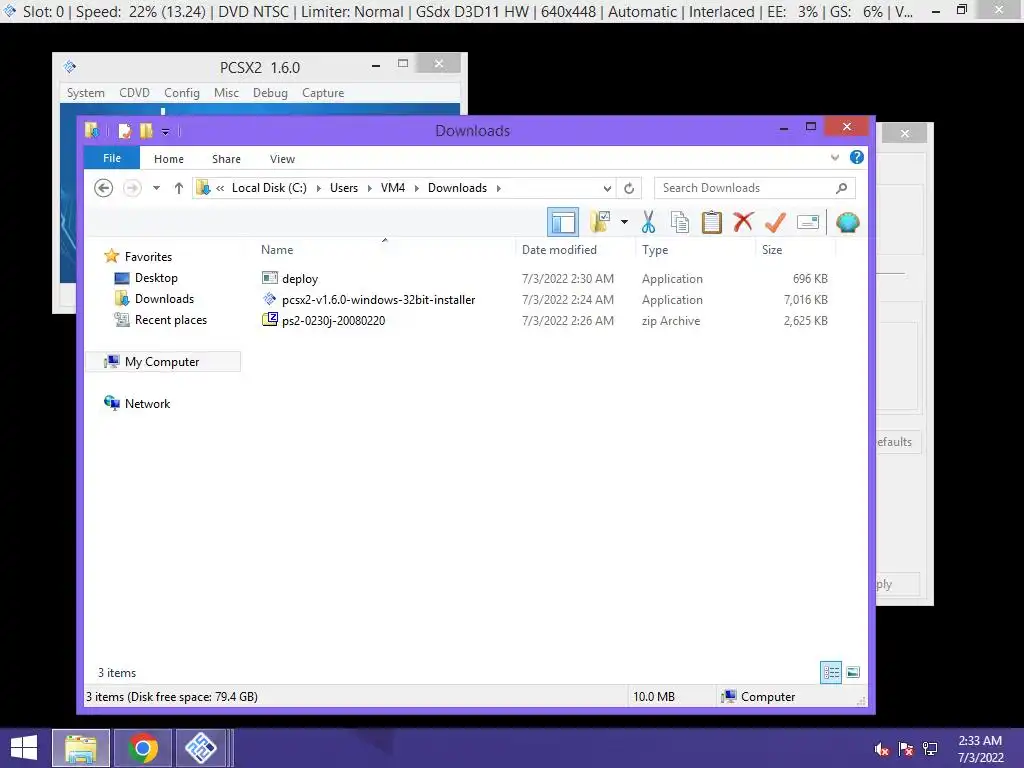Viewport: 1024px width, 768px height.
Task: Open the Share ribbon tab
Action: click(226, 159)
